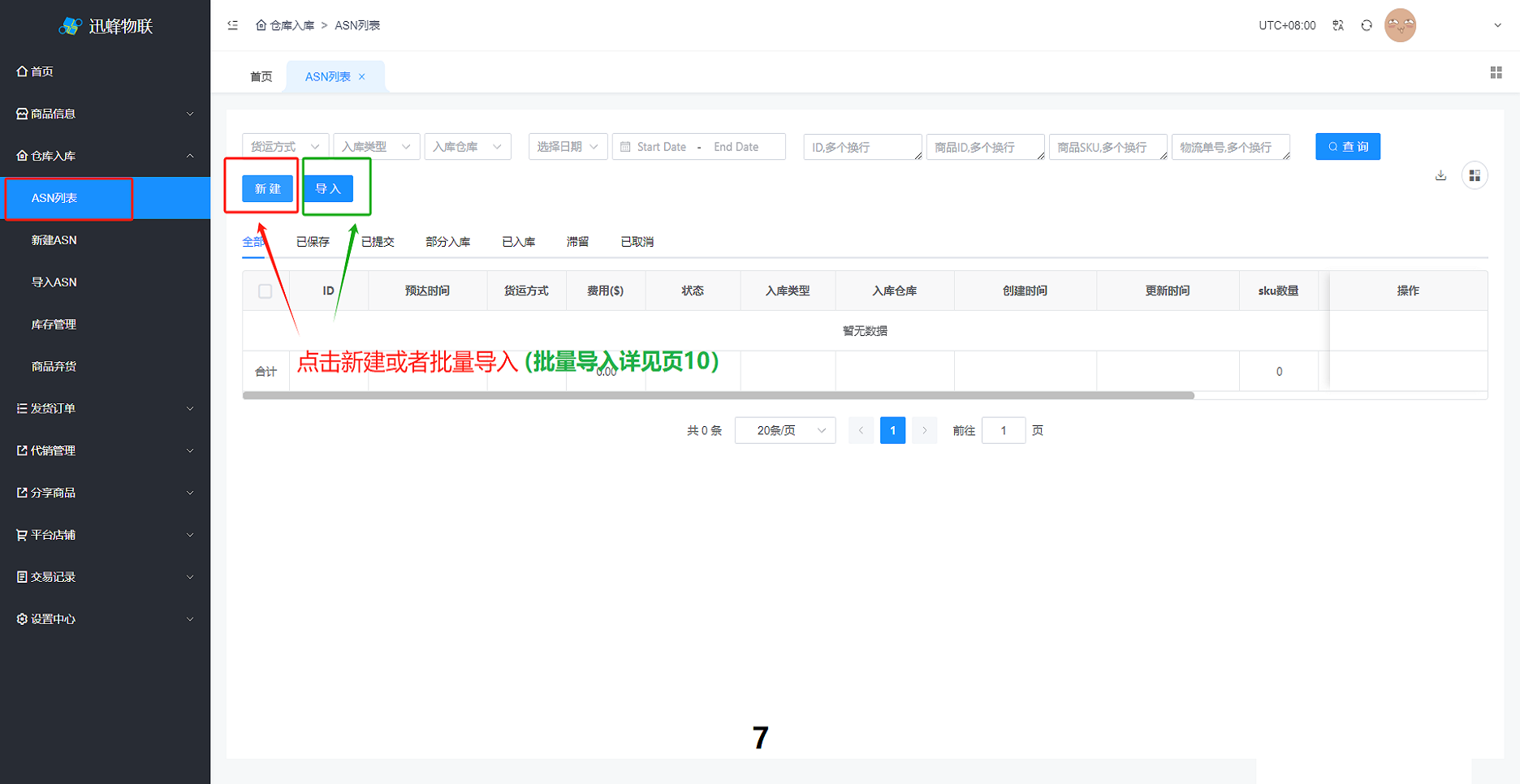Click the page jump number input
1520x784 pixels.
1004,430
